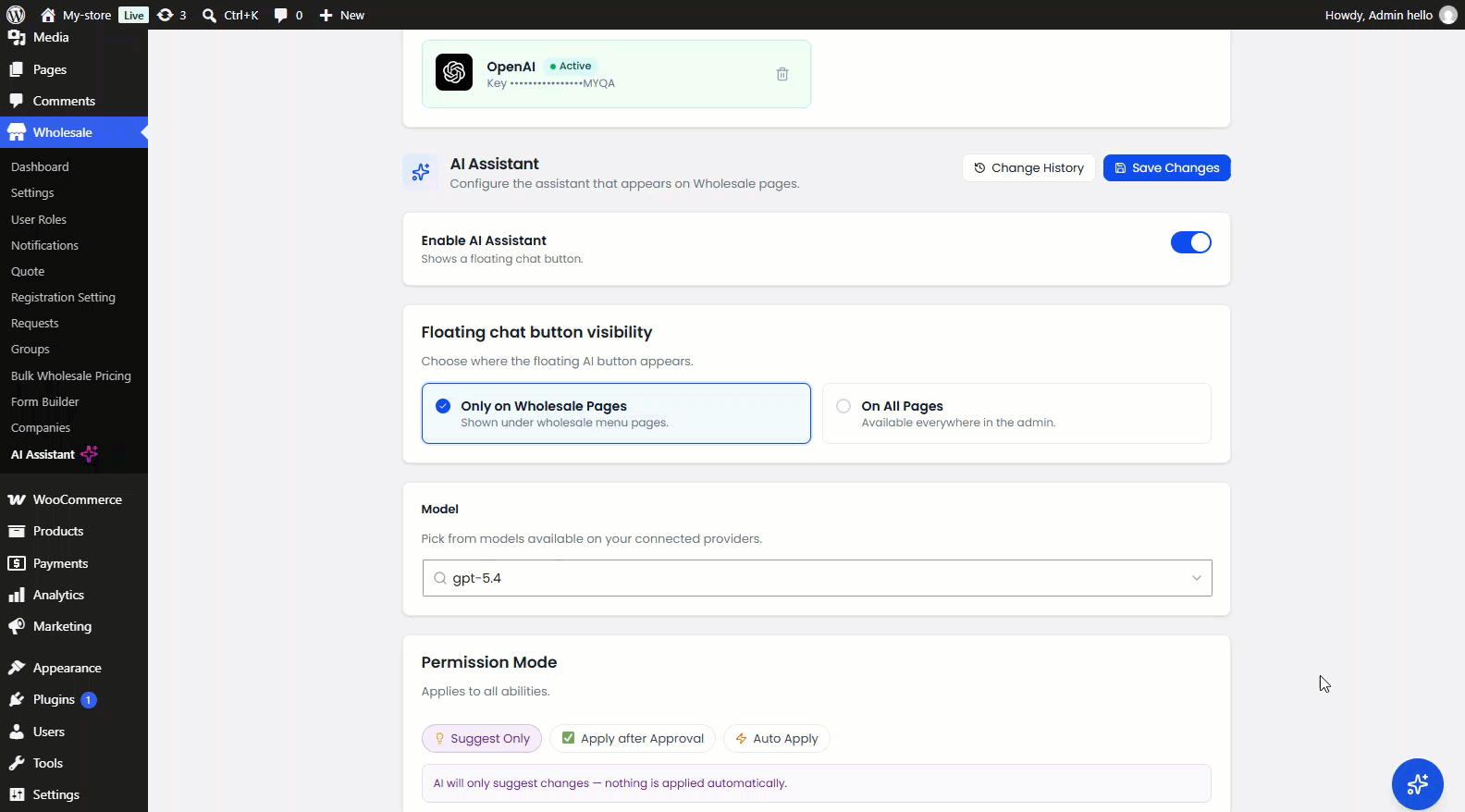The image size is (1465, 812).
Task: Click the comments bubble icon in admin bar
Action: [x=281, y=15]
